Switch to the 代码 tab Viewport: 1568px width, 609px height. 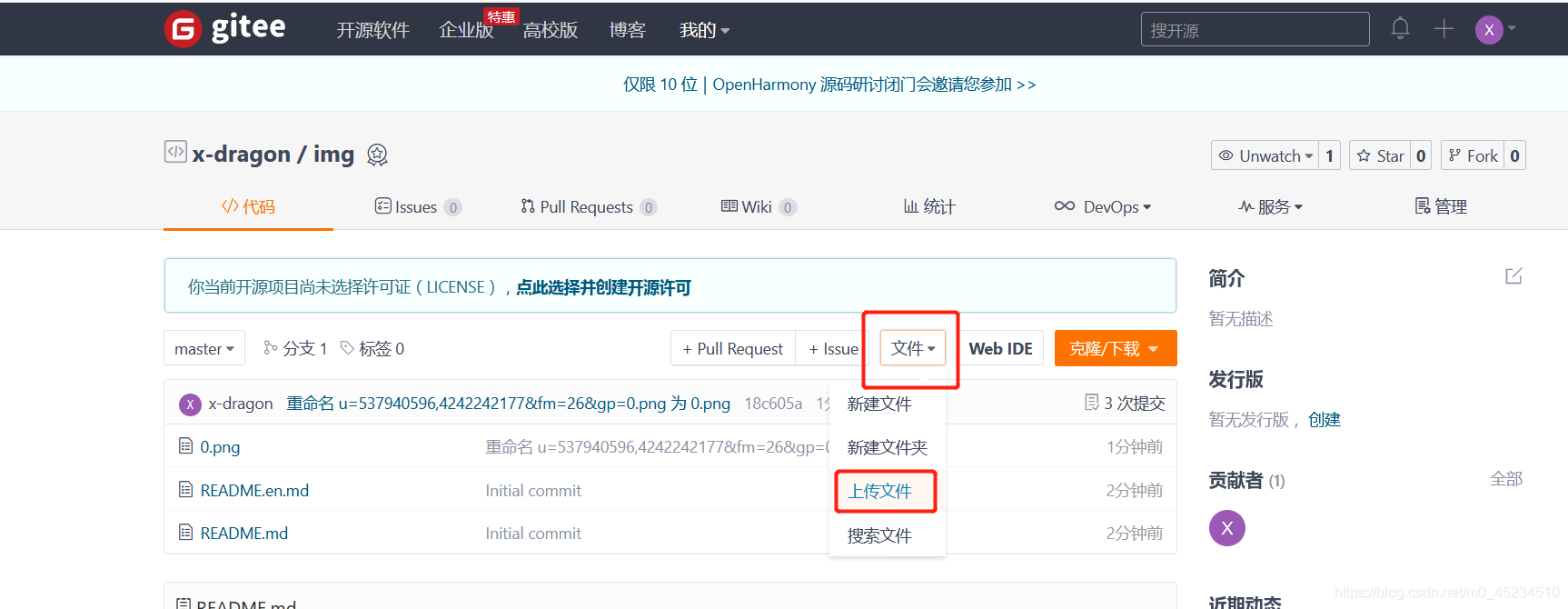[x=248, y=206]
